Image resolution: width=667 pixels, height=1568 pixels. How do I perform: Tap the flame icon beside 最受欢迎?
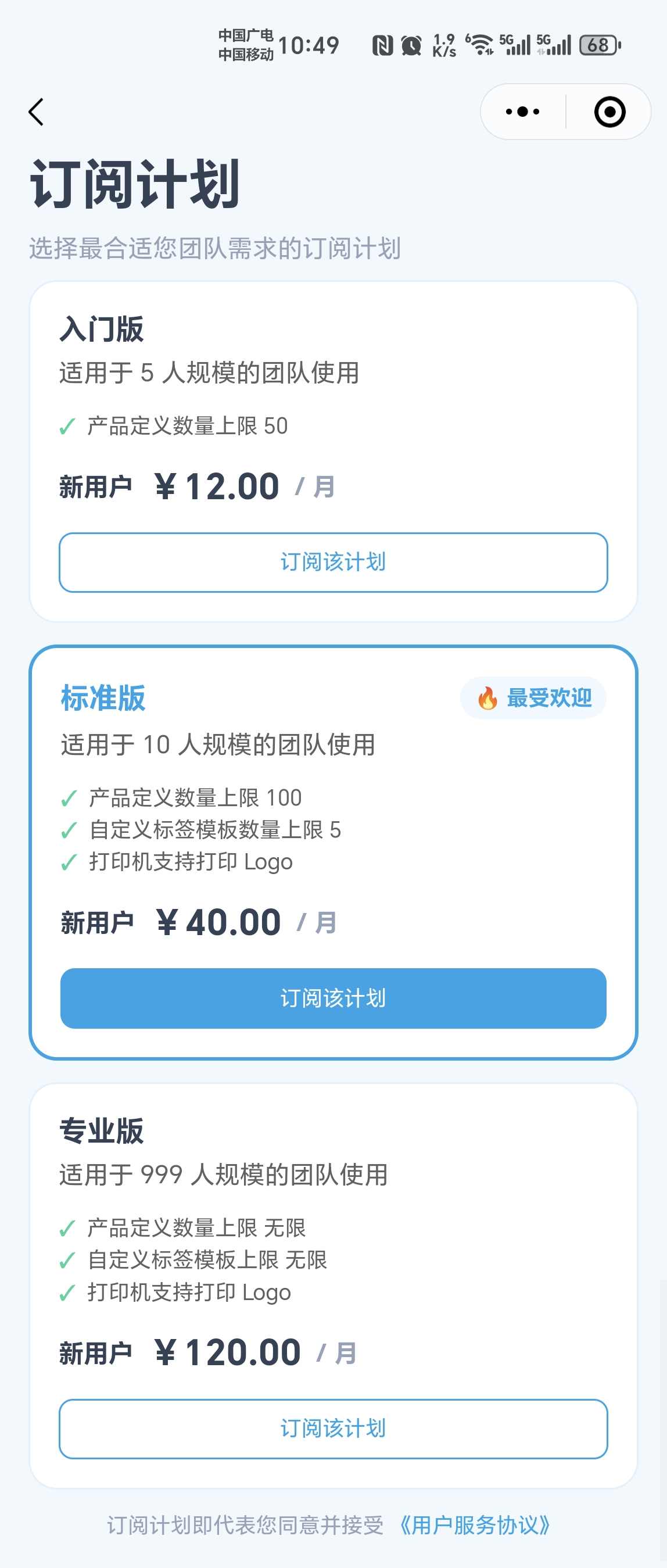click(x=487, y=698)
